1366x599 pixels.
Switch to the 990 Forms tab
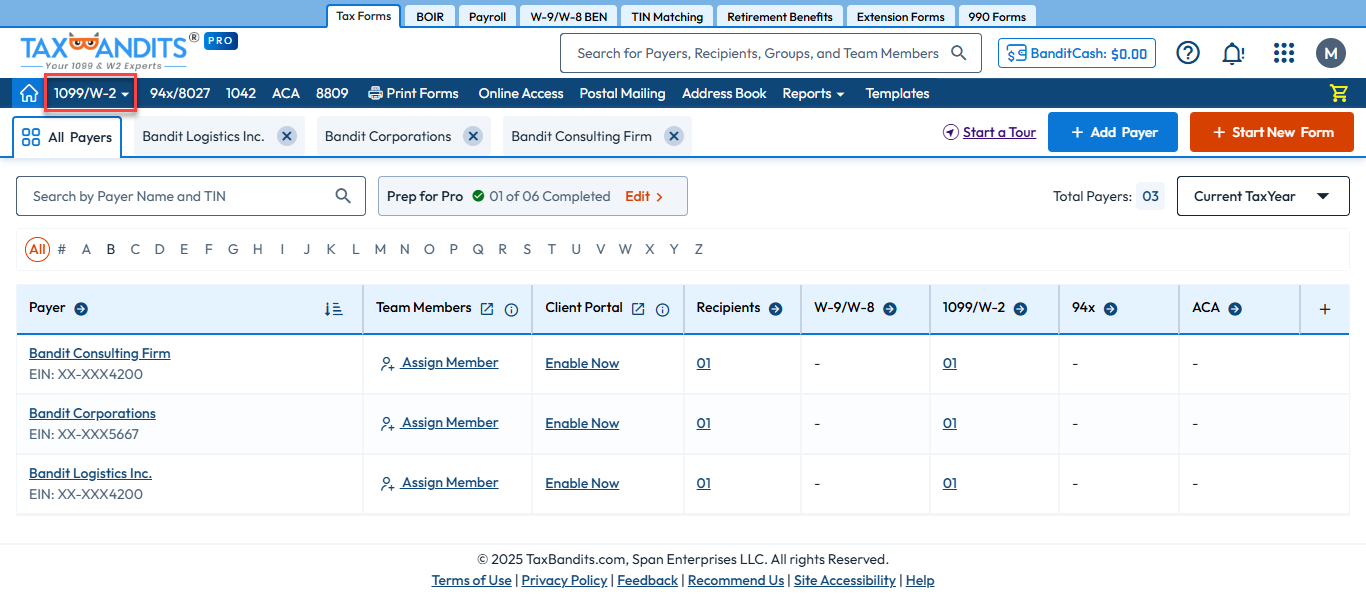click(997, 16)
